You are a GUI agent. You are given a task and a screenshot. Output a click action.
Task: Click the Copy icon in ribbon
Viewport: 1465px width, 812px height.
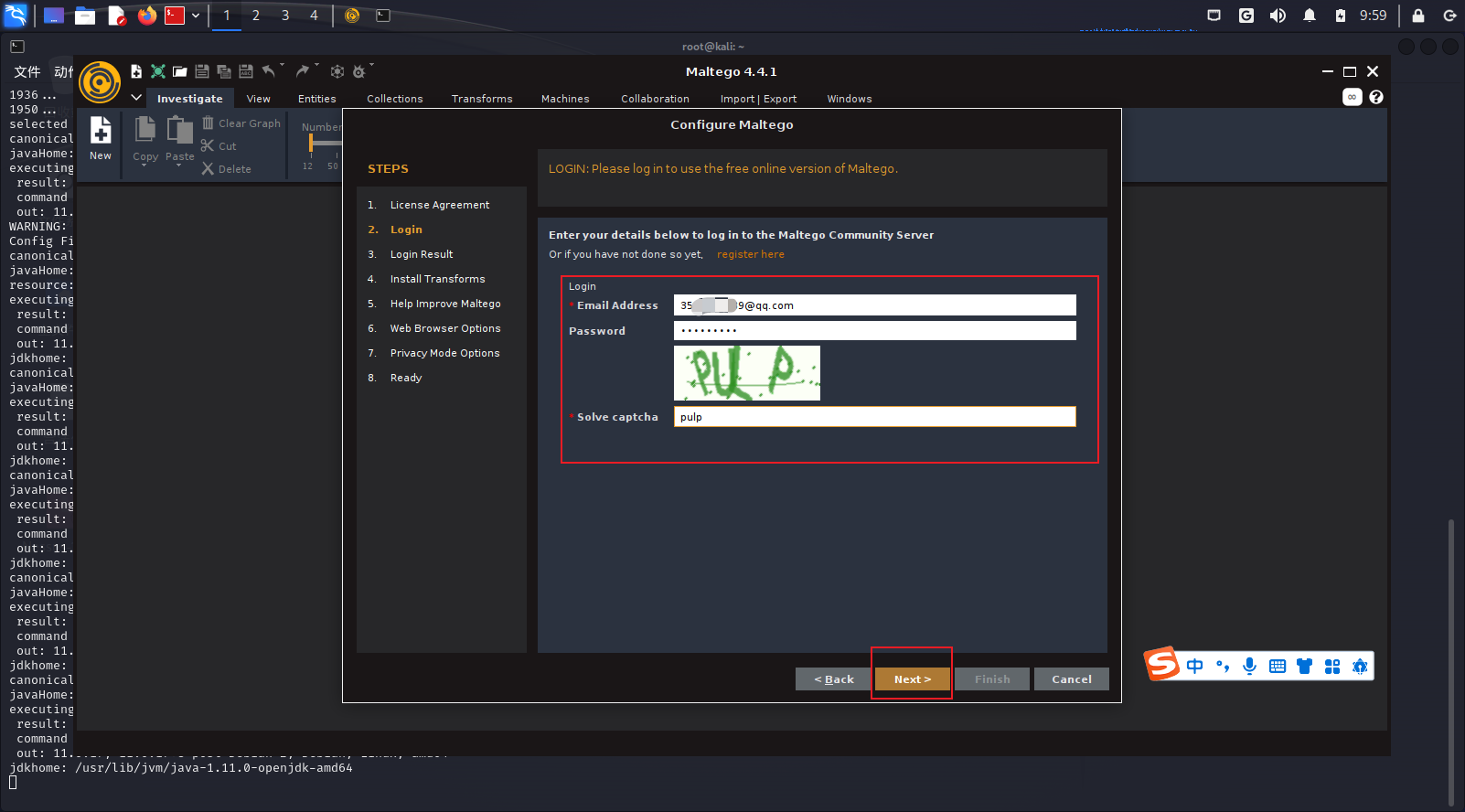point(145,129)
